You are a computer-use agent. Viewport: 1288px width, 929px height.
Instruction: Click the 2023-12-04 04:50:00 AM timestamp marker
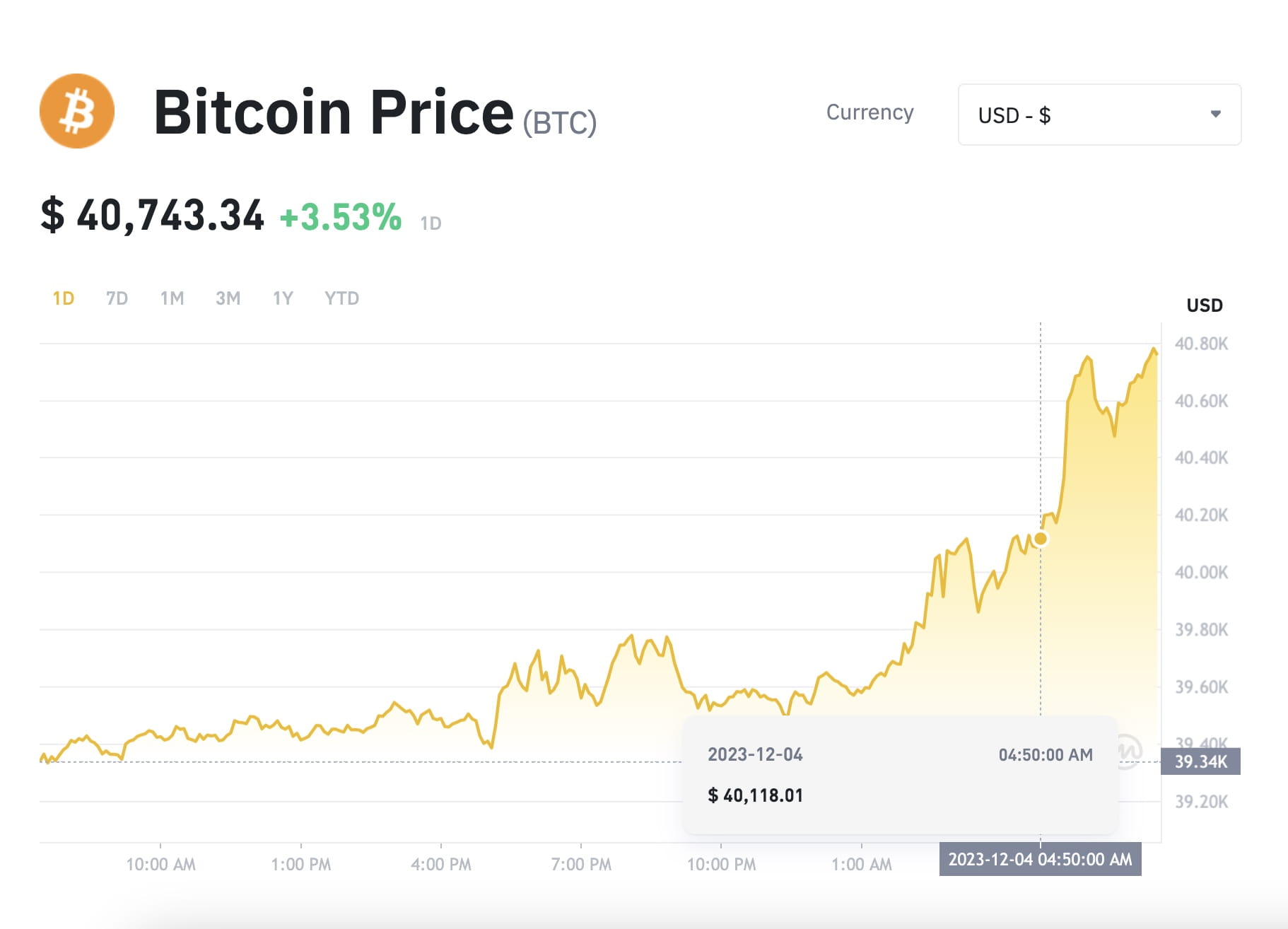click(1039, 860)
